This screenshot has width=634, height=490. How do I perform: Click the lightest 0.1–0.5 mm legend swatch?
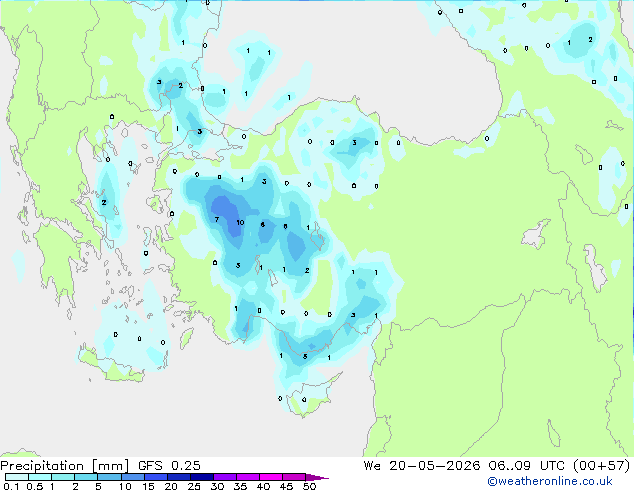[x=17, y=477]
